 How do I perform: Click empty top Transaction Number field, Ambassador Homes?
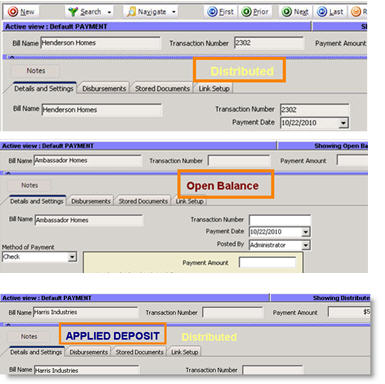[239, 161]
